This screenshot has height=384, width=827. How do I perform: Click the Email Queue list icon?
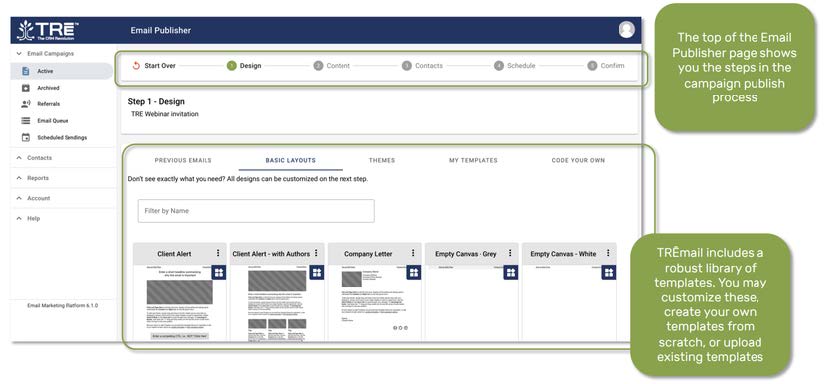pyautogui.click(x=25, y=121)
